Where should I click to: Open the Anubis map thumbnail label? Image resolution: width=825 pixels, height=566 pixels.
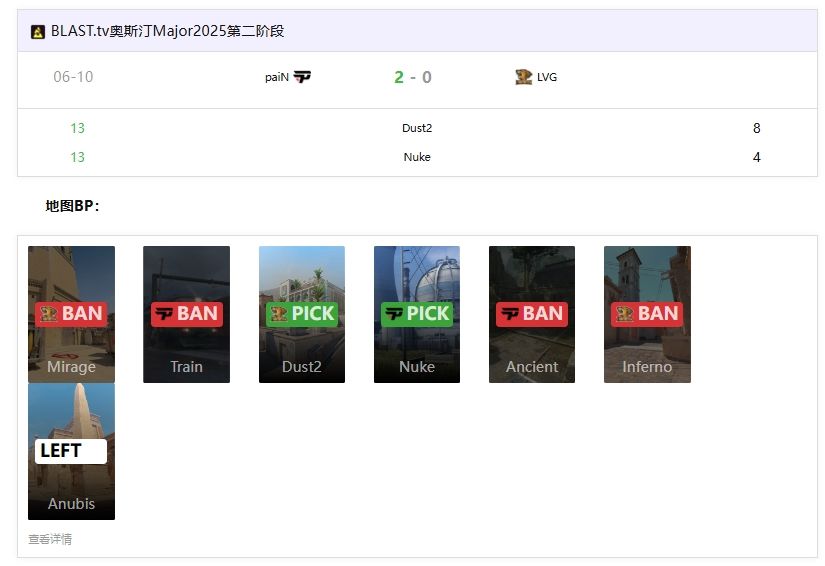click(71, 504)
